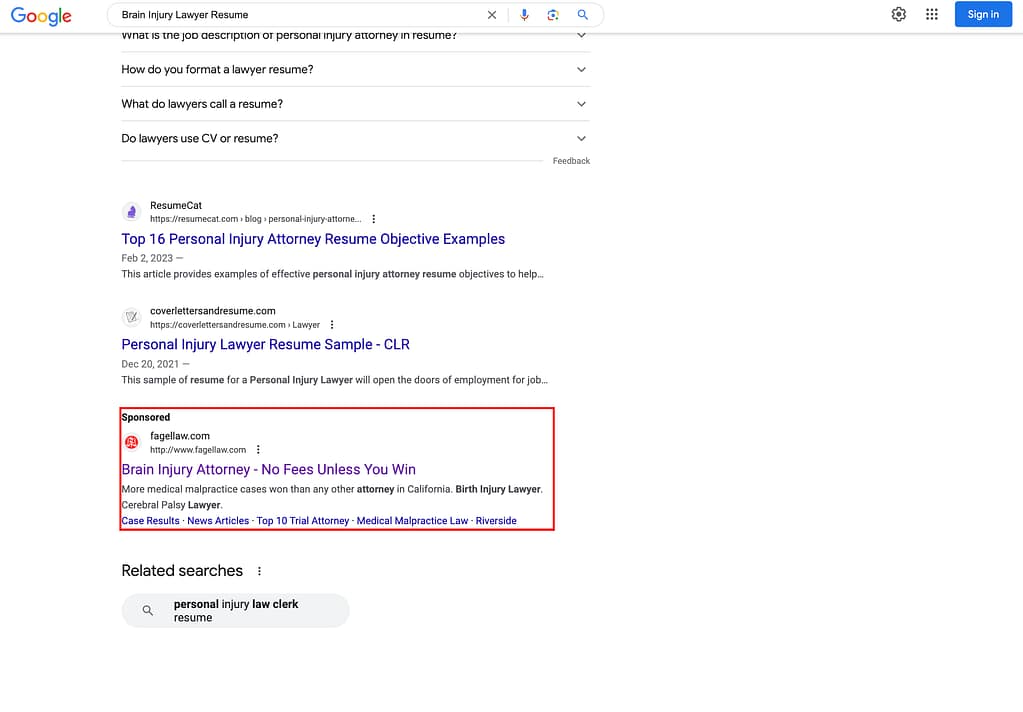Open settings gear icon
This screenshot has width=1023, height=712.
click(898, 14)
